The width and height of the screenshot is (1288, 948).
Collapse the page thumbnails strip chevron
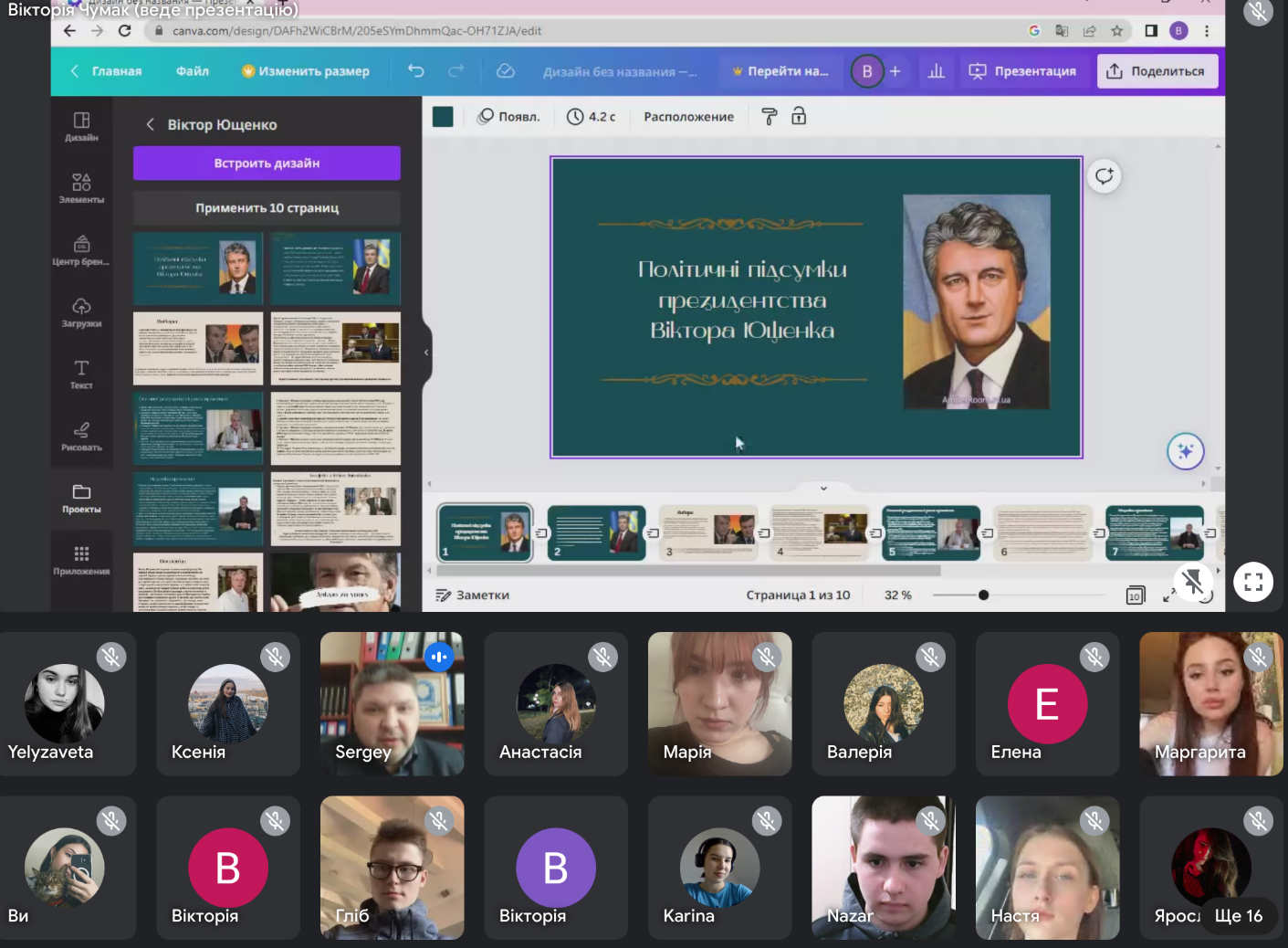coord(823,489)
